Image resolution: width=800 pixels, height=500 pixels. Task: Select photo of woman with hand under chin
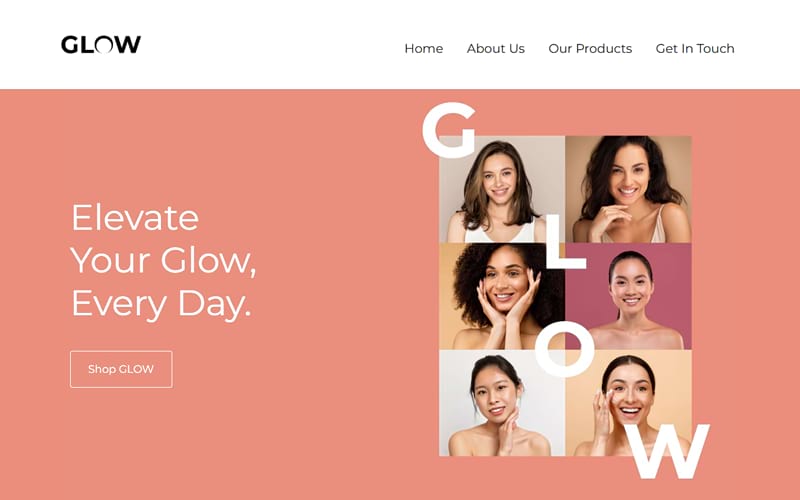click(x=628, y=189)
